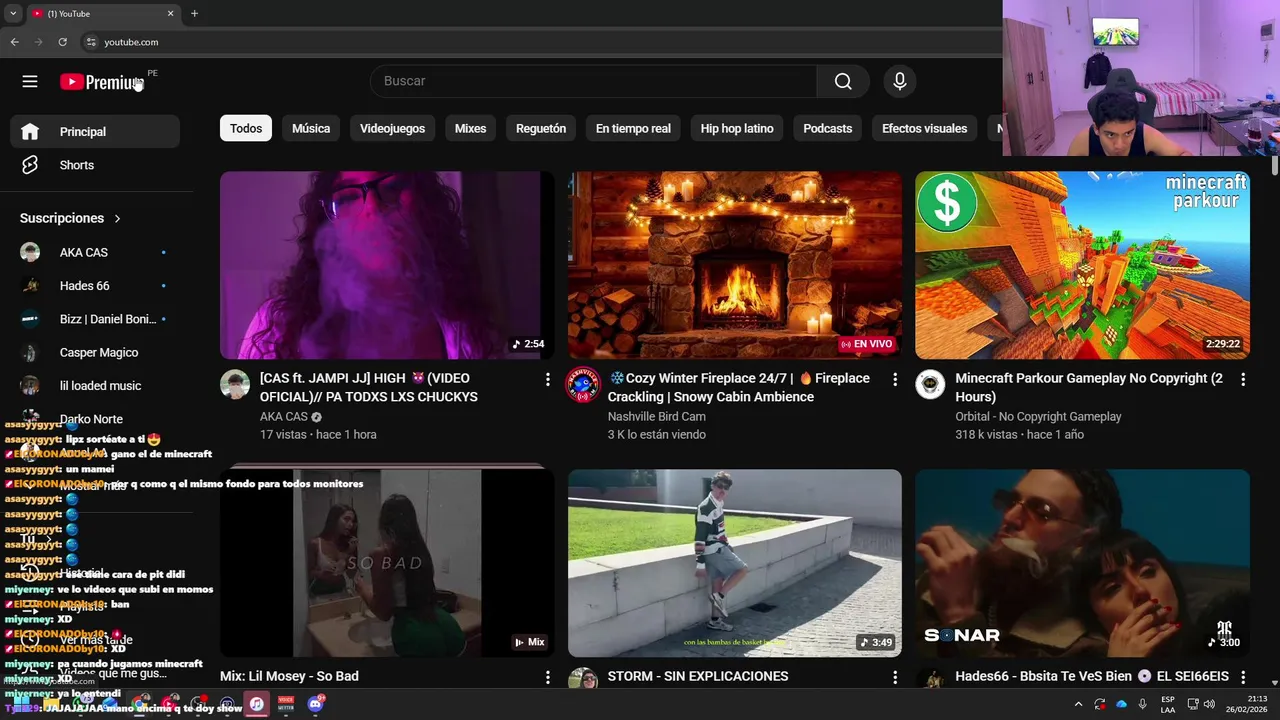This screenshot has height=720, width=1280.
Task: Open options menu for Minecraft Parkour video
Action: (1243, 380)
